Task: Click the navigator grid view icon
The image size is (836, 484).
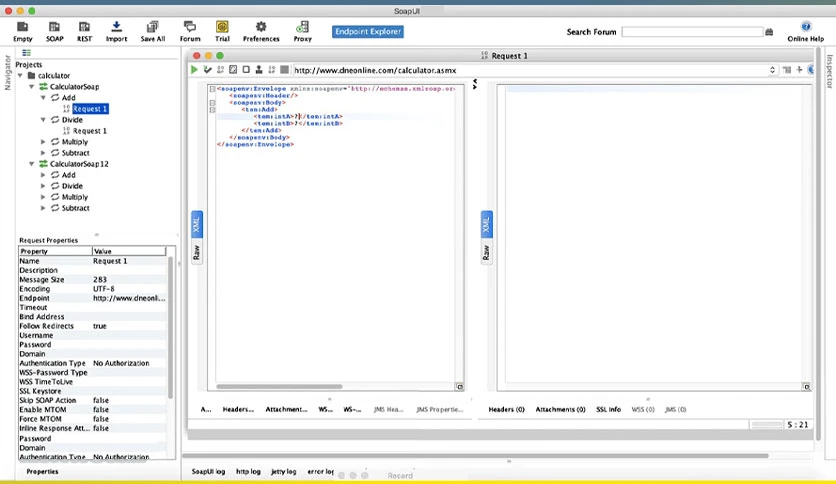Action: [26, 53]
